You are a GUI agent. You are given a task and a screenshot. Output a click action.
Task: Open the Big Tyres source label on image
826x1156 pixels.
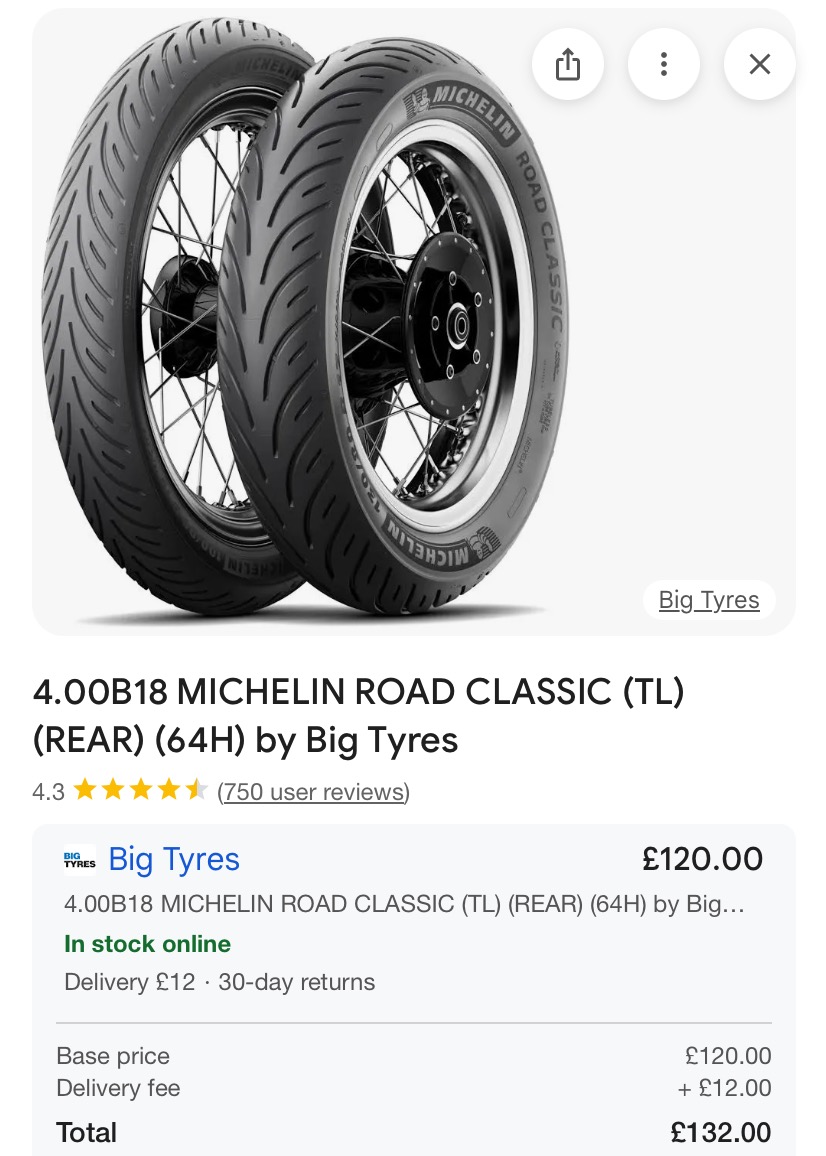click(709, 600)
